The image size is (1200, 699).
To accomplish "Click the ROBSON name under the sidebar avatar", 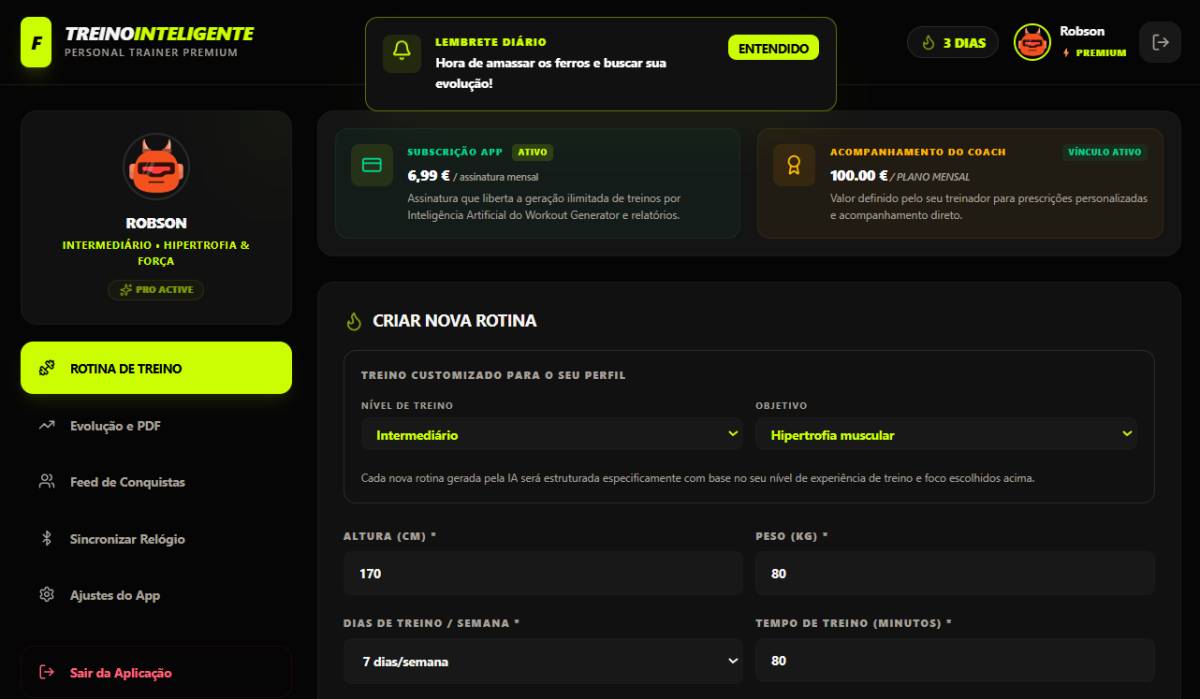I will (x=156, y=223).
